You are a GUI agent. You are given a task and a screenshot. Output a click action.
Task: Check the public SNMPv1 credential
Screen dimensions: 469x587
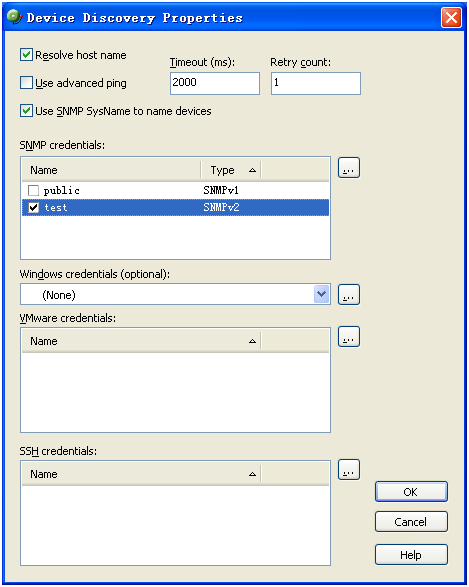pyautogui.click(x=33, y=191)
